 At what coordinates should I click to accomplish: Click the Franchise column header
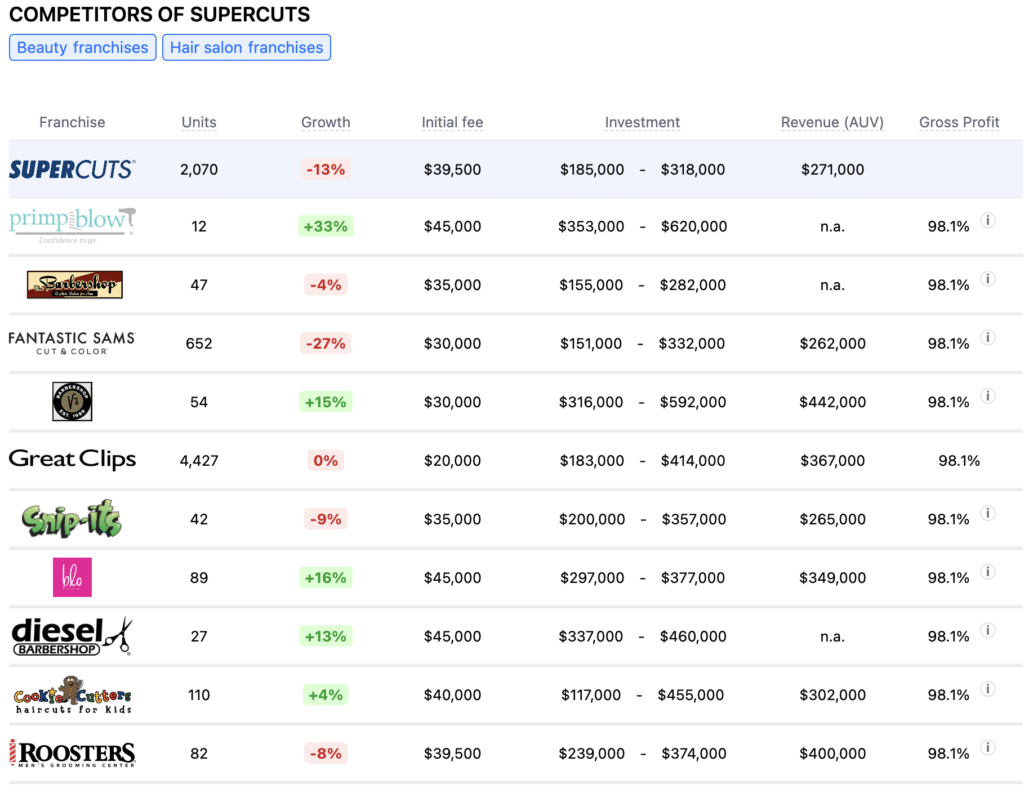pos(72,122)
